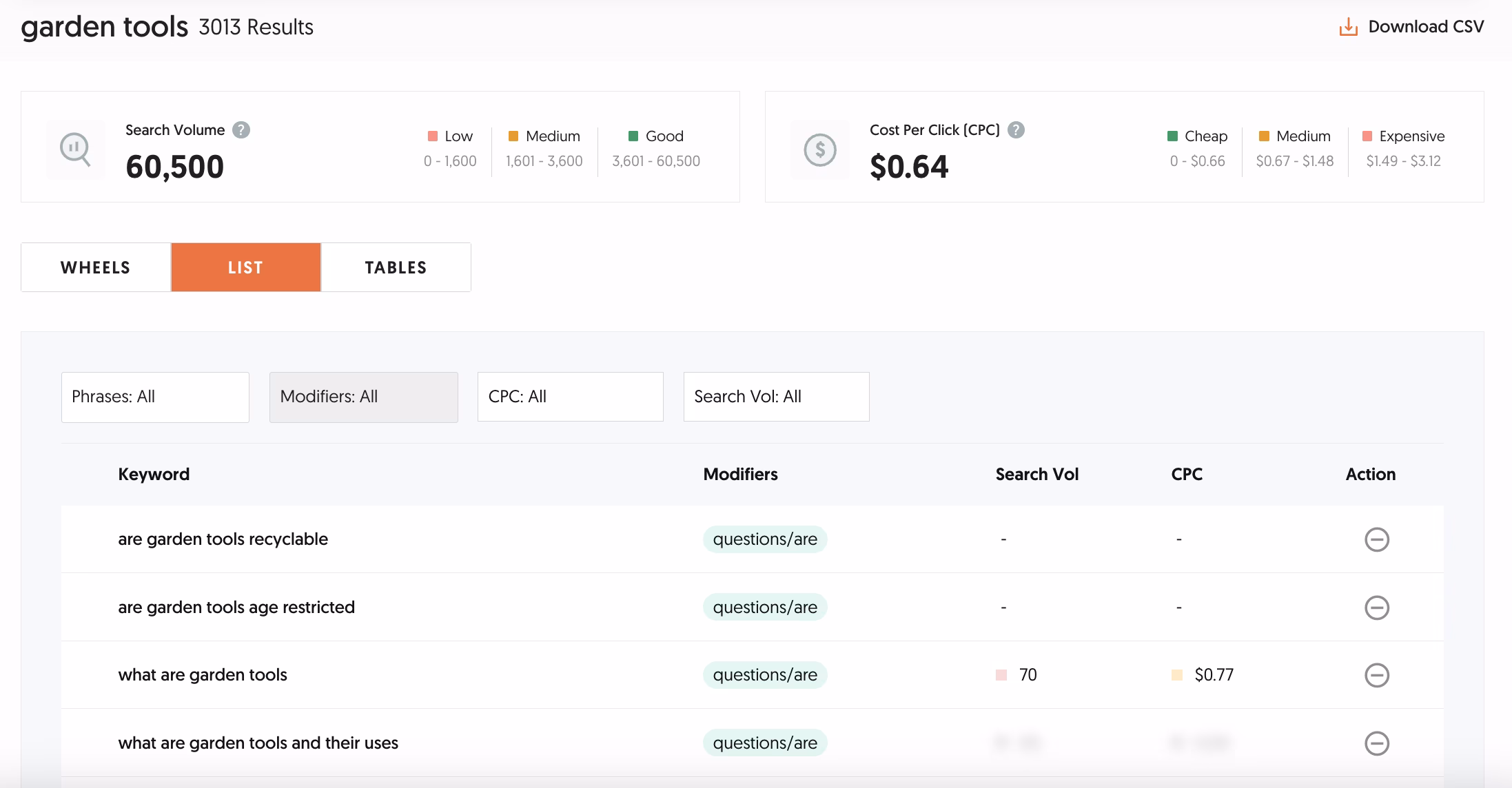Expand Search Vol: All dropdown

pyautogui.click(x=776, y=397)
